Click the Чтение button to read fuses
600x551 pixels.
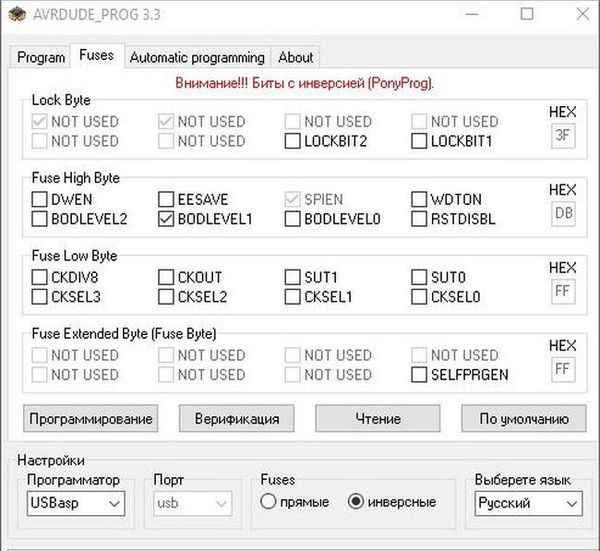point(377,418)
